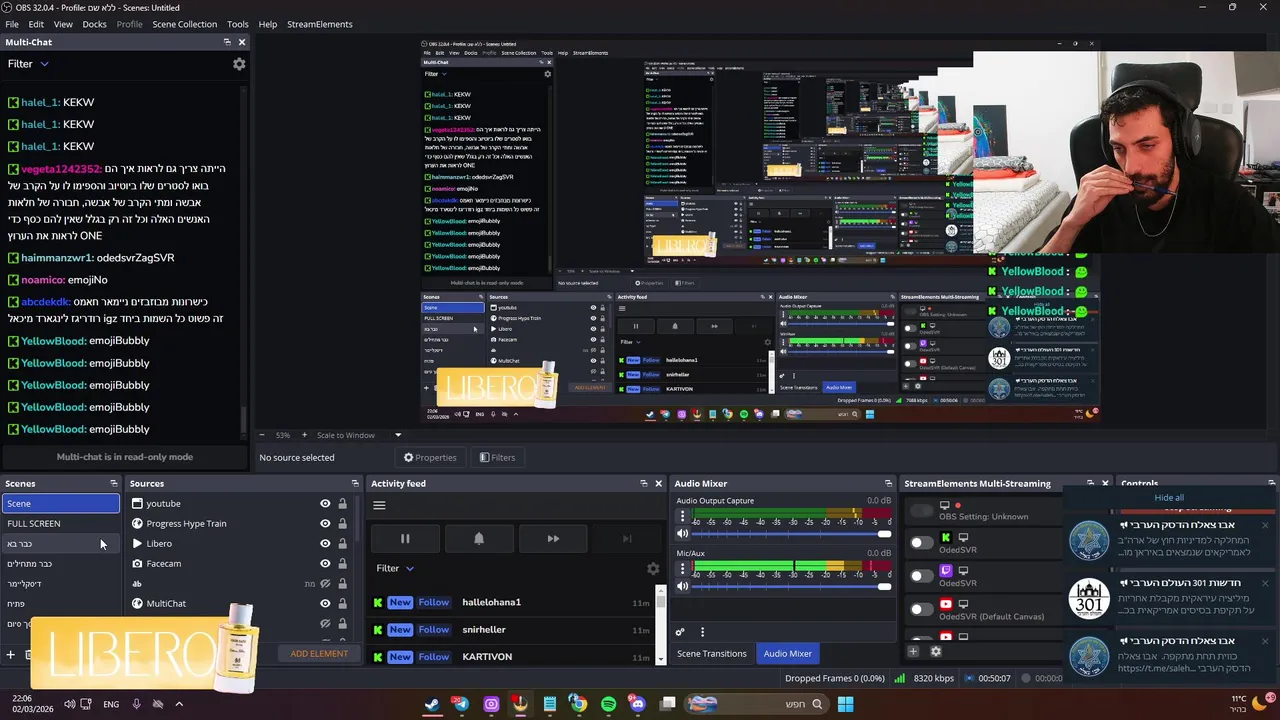Open Steam from the taskbar
This screenshot has height=720, width=1280.
[431, 704]
